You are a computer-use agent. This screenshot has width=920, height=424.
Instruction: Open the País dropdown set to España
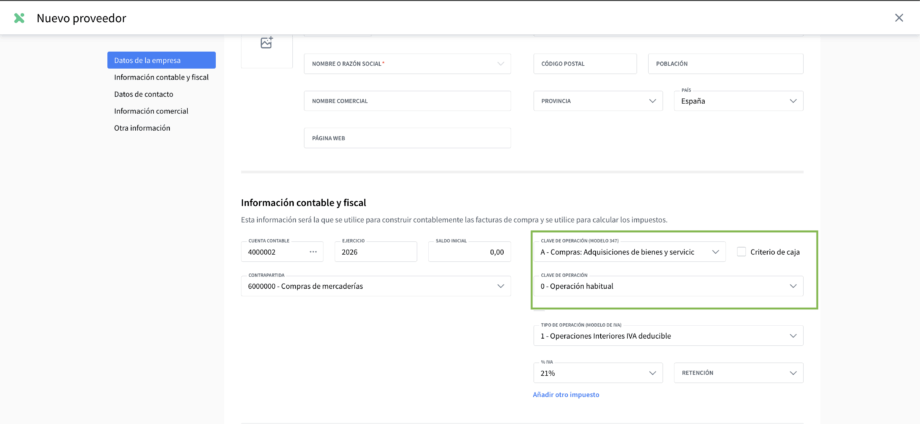point(740,101)
